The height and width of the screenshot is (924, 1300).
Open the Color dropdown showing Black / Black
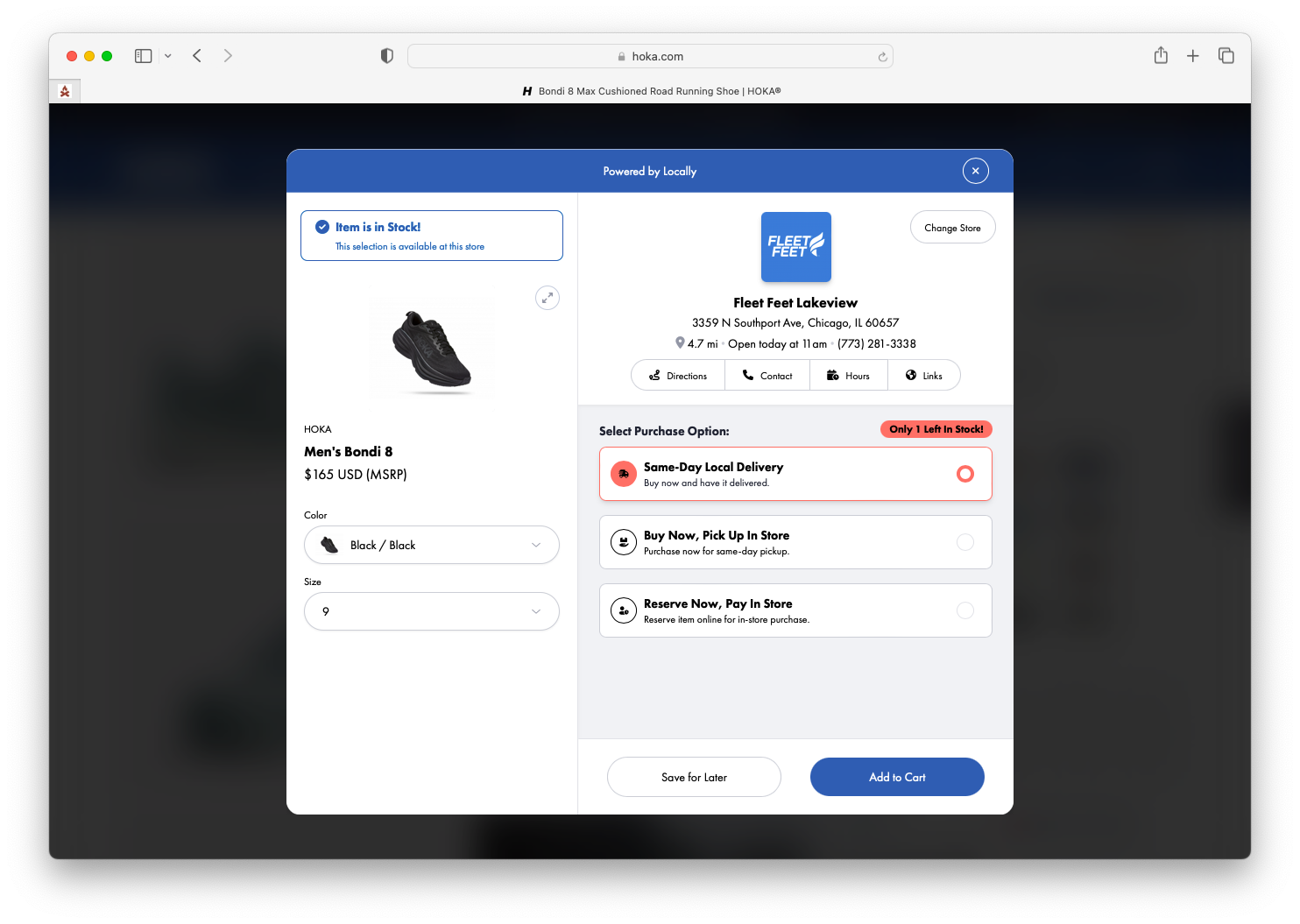tap(432, 545)
